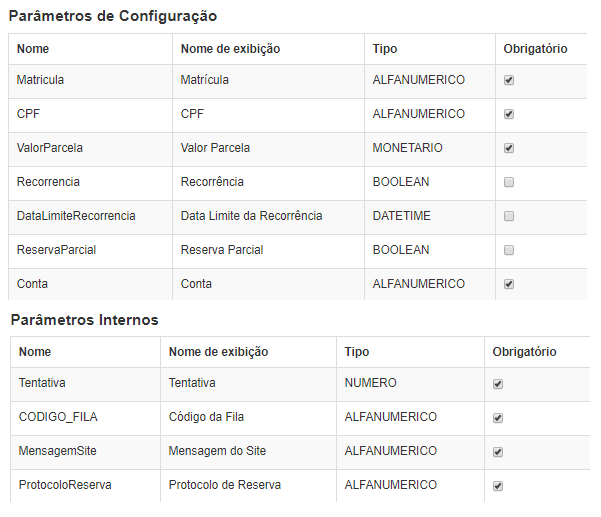The width and height of the screenshot is (601, 517).
Task: Select the DATETIME type cell
Action: 430,216
